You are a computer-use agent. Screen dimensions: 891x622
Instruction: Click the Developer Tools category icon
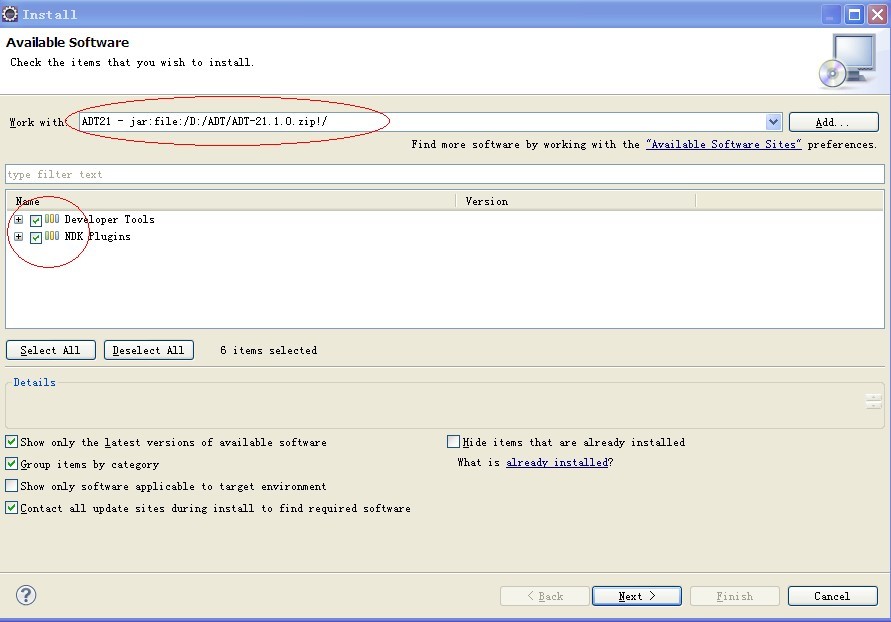tap(52, 219)
